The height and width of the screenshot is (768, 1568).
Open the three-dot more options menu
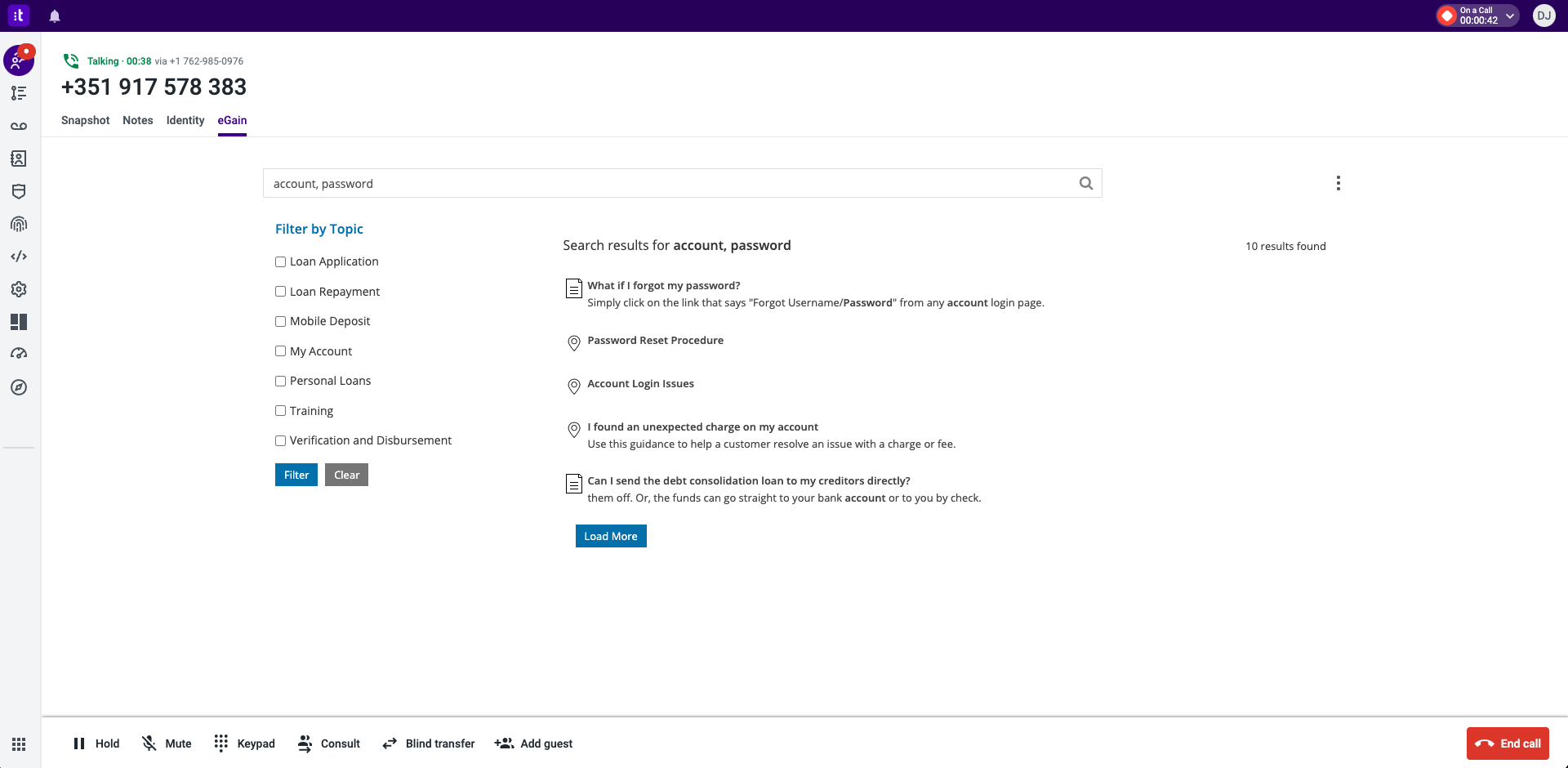pos(1338,183)
